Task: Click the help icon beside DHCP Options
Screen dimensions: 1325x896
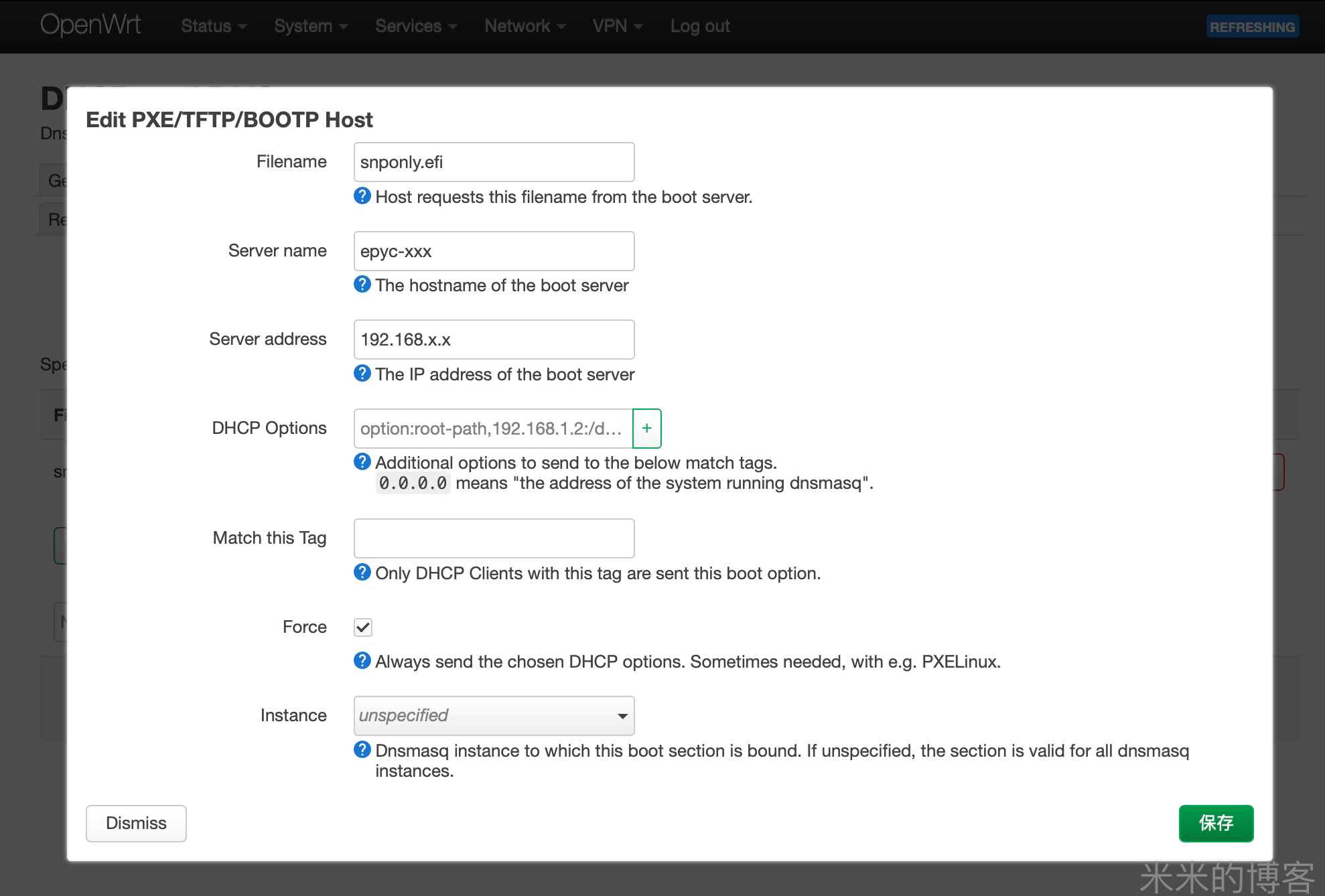Action: pos(362,461)
